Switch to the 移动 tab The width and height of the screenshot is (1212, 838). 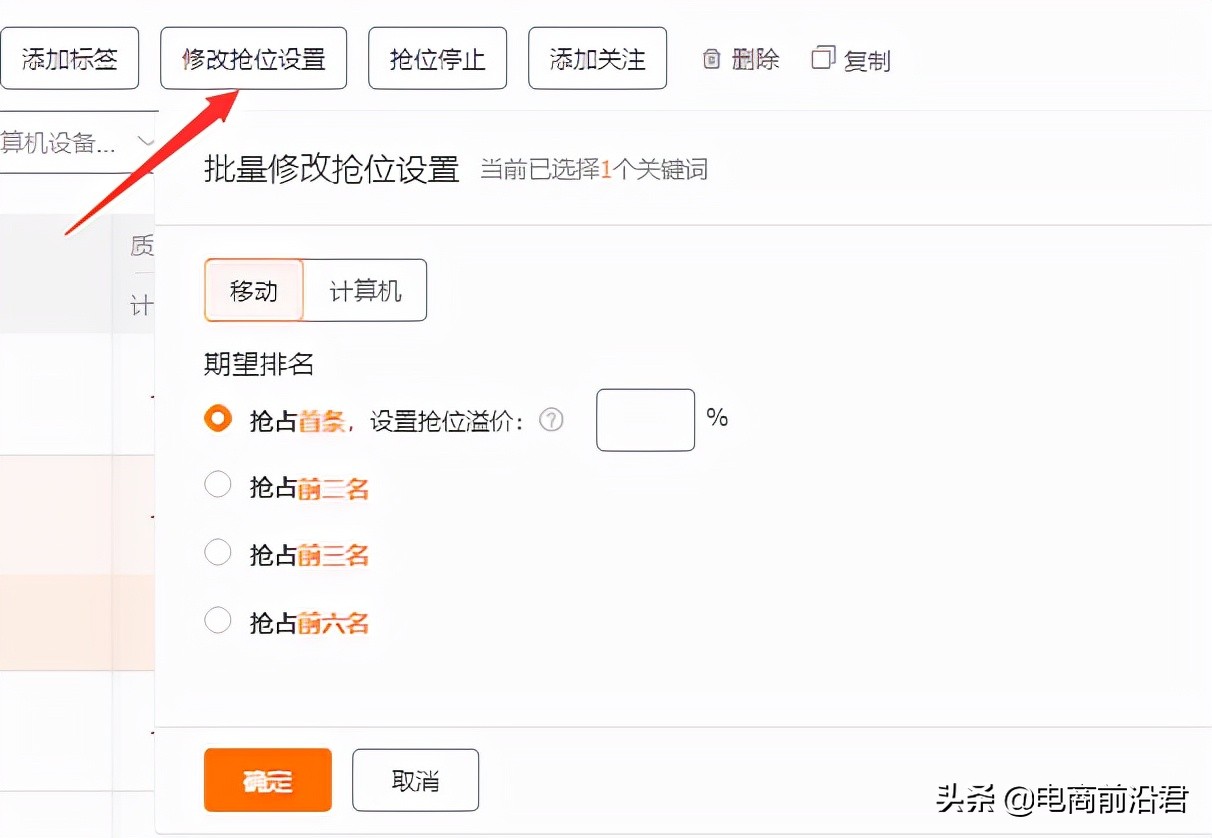point(254,290)
